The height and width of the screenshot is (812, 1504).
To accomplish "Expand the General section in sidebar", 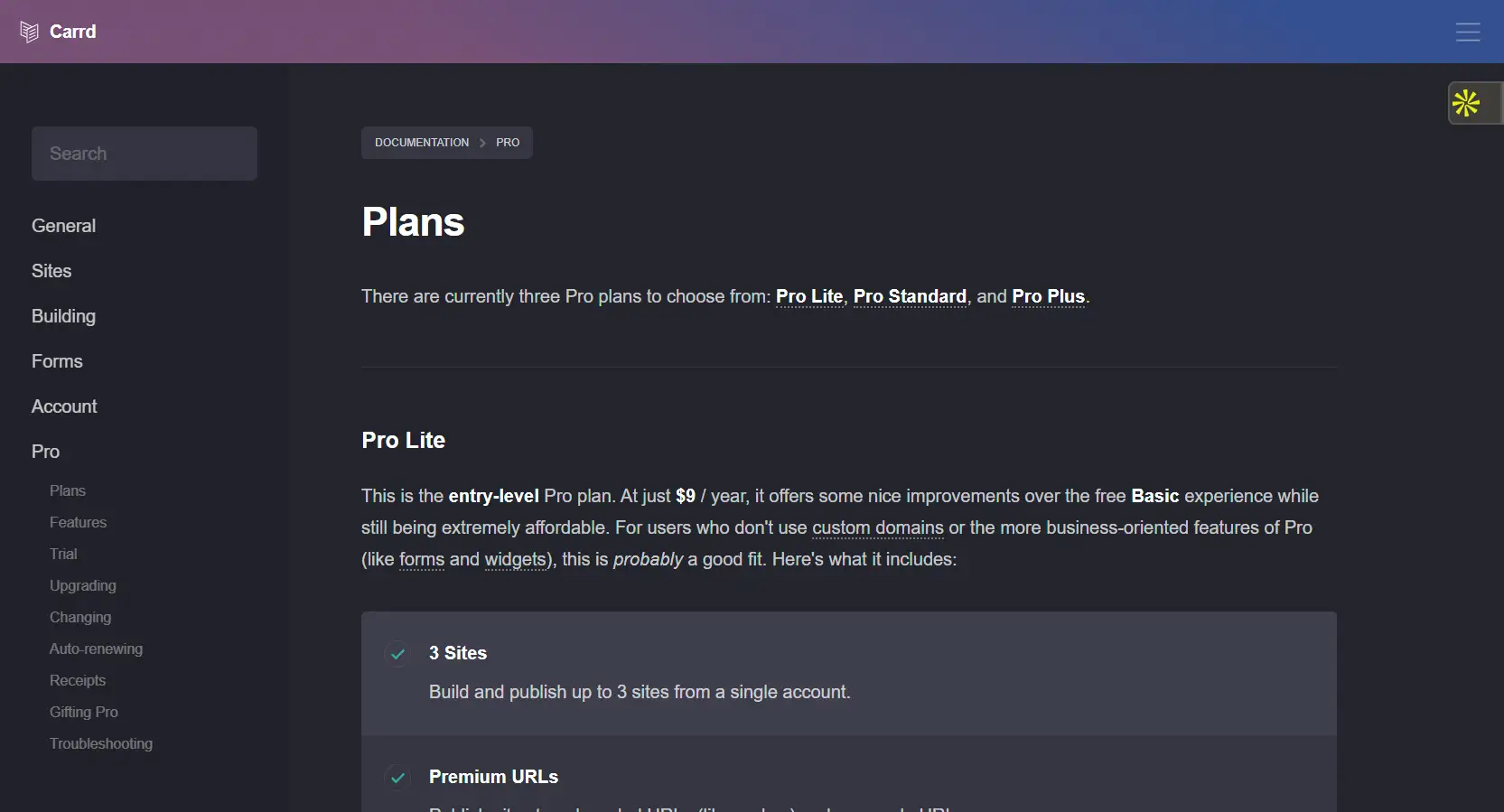I will pos(63,226).
